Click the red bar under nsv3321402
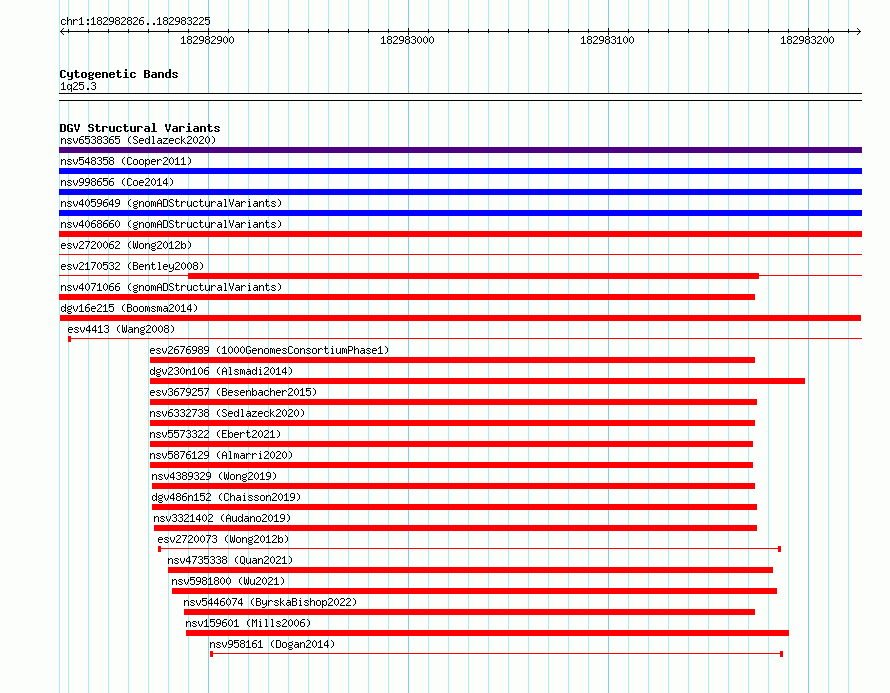Image resolution: width=890 pixels, height=693 pixels. (455, 528)
